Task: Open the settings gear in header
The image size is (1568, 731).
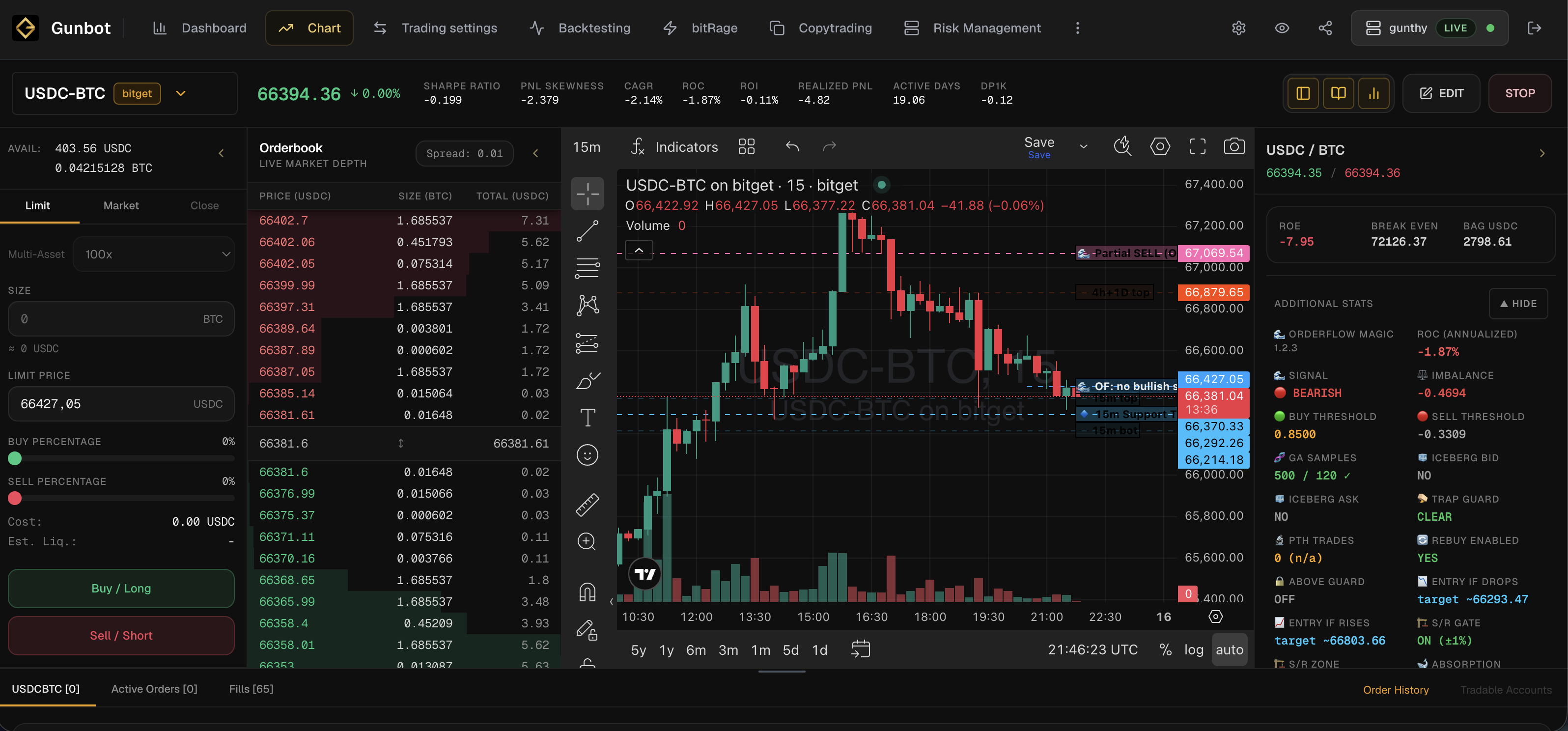Action: click(x=1239, y=28)
